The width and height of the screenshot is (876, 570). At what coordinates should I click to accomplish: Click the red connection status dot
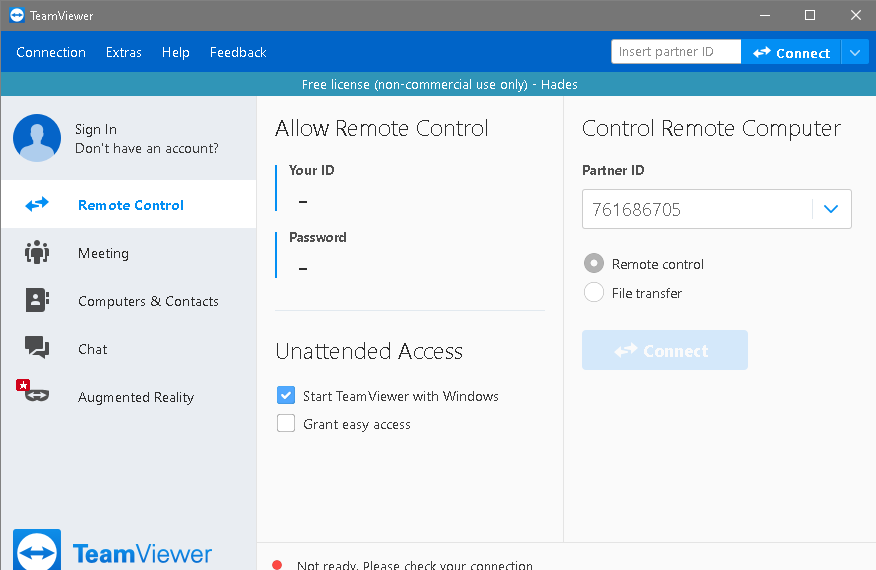277,564
